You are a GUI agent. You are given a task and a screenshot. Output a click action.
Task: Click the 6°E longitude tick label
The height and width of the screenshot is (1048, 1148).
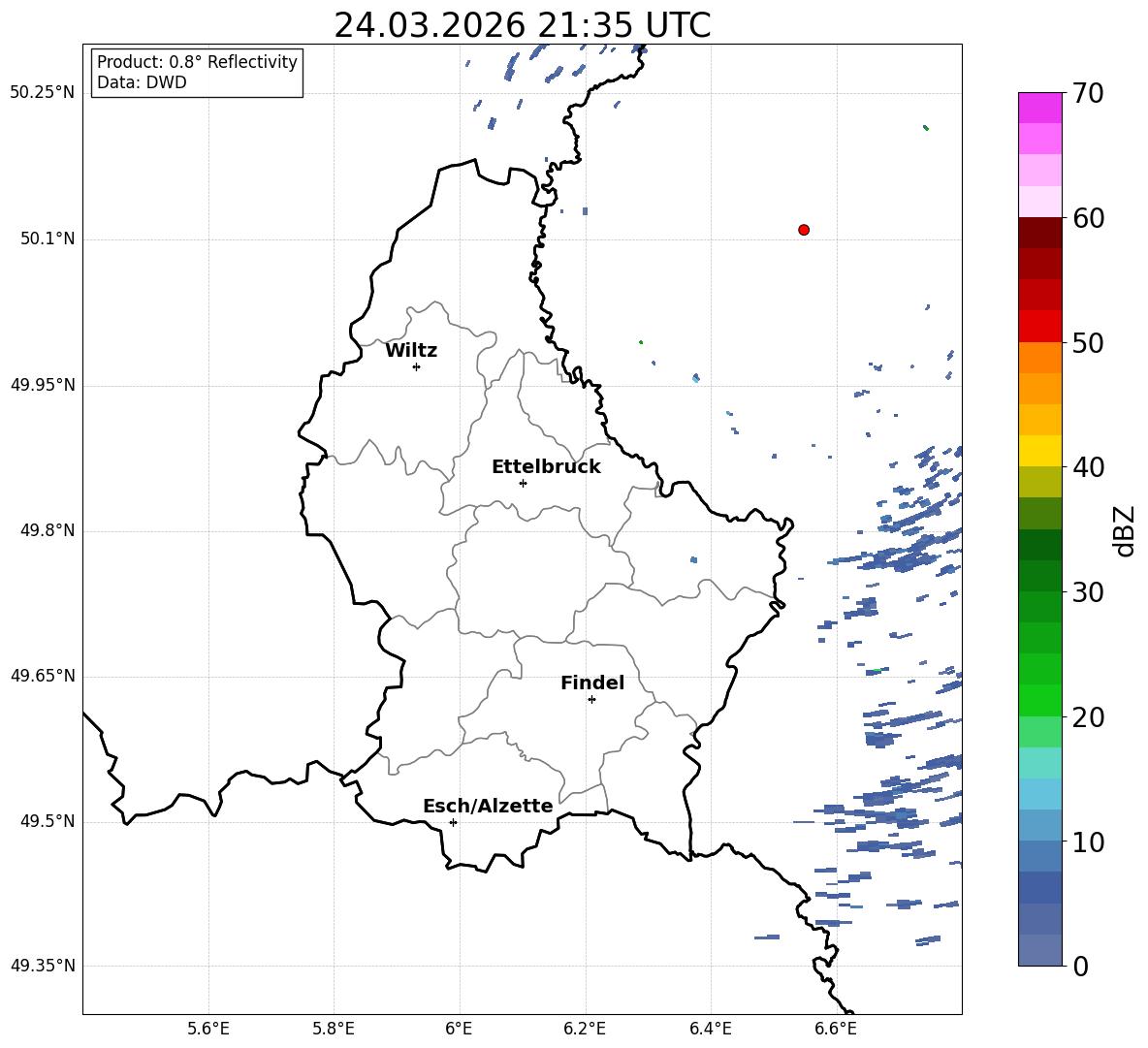pos(459,1030)
